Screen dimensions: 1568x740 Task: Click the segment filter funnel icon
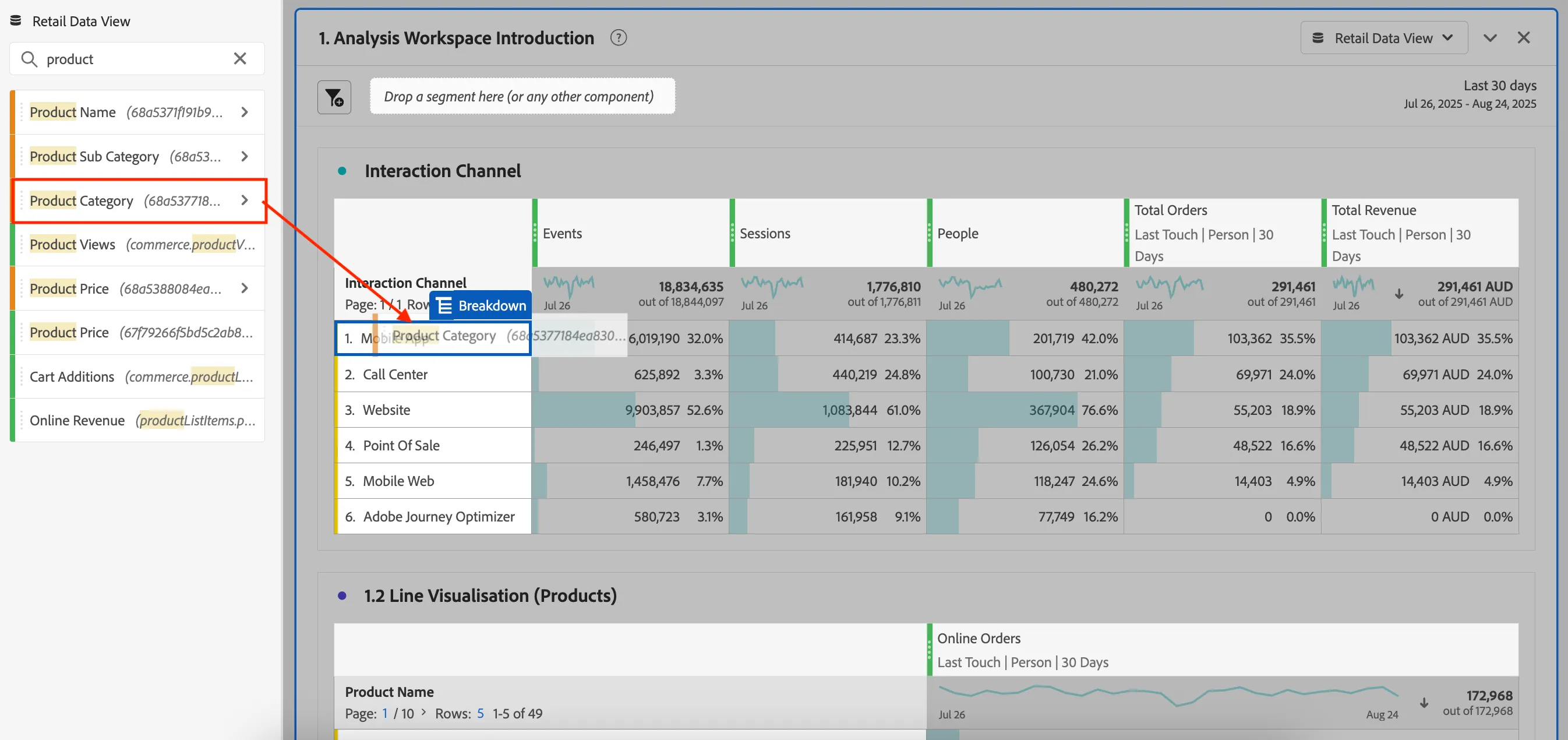click(x=334, y=97)
